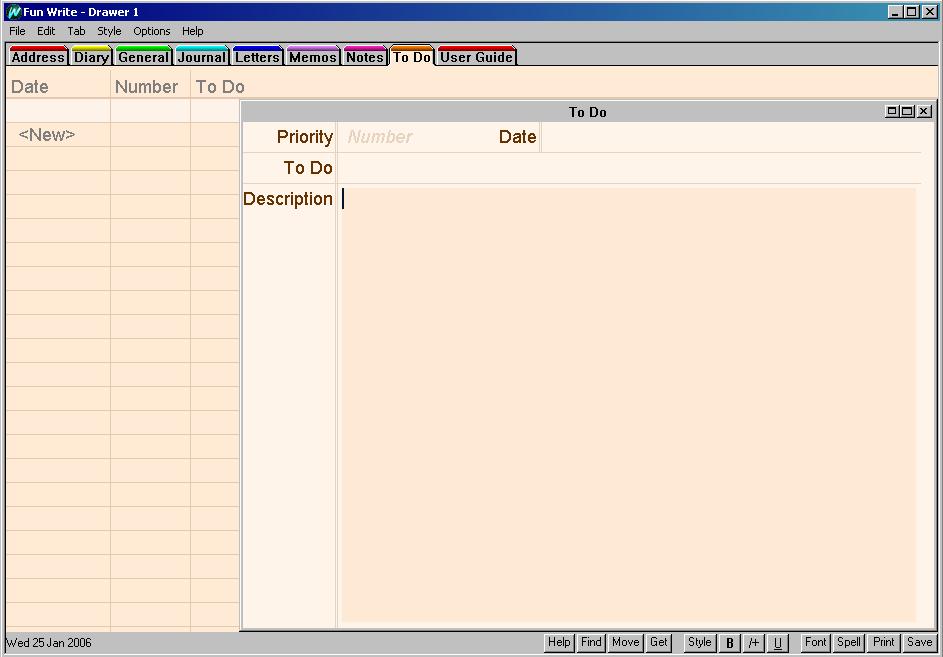Viewport: 943px width, 657px height.
Task: Click the date Wed 25 Jan 2006 in status bar
Action: click(x=49, y=643)
